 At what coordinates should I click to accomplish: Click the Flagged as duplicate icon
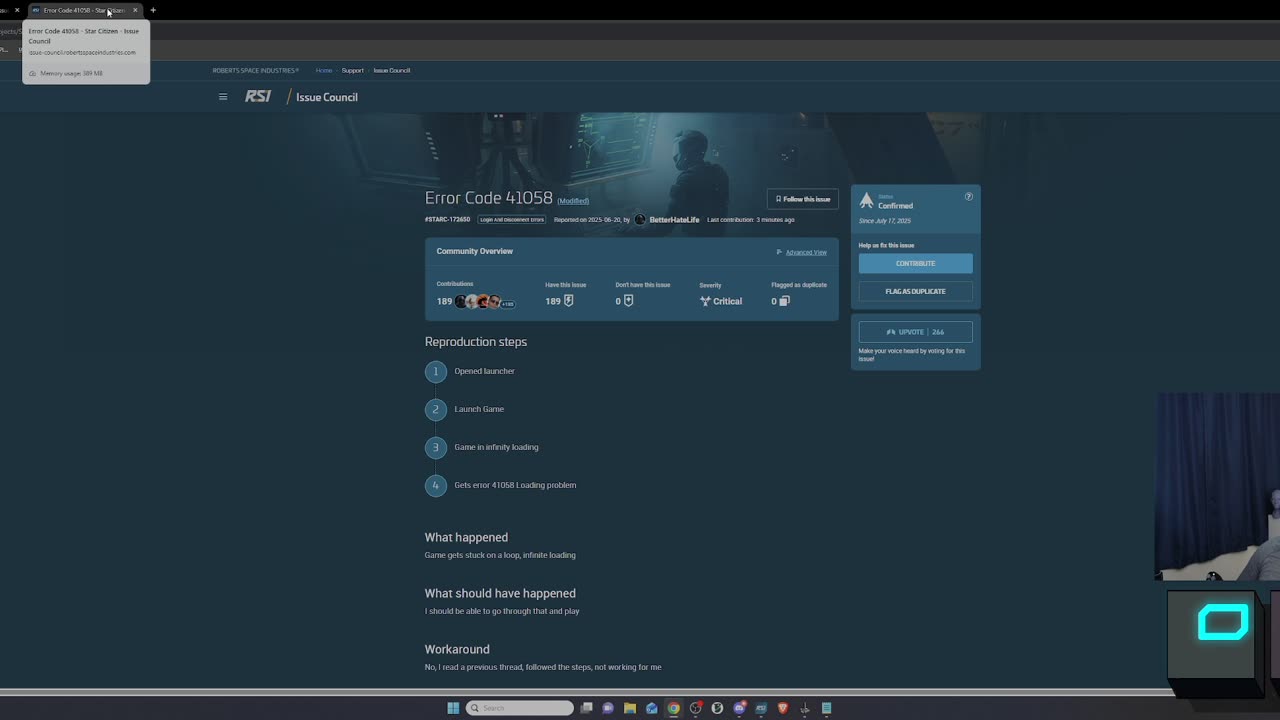point(784,301)
